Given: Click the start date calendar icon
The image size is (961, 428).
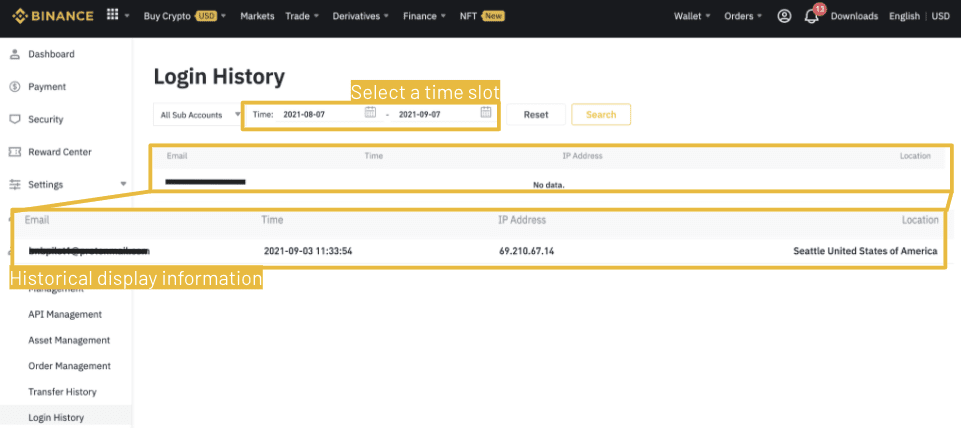Looking at the screenshot, I should 370,113.
